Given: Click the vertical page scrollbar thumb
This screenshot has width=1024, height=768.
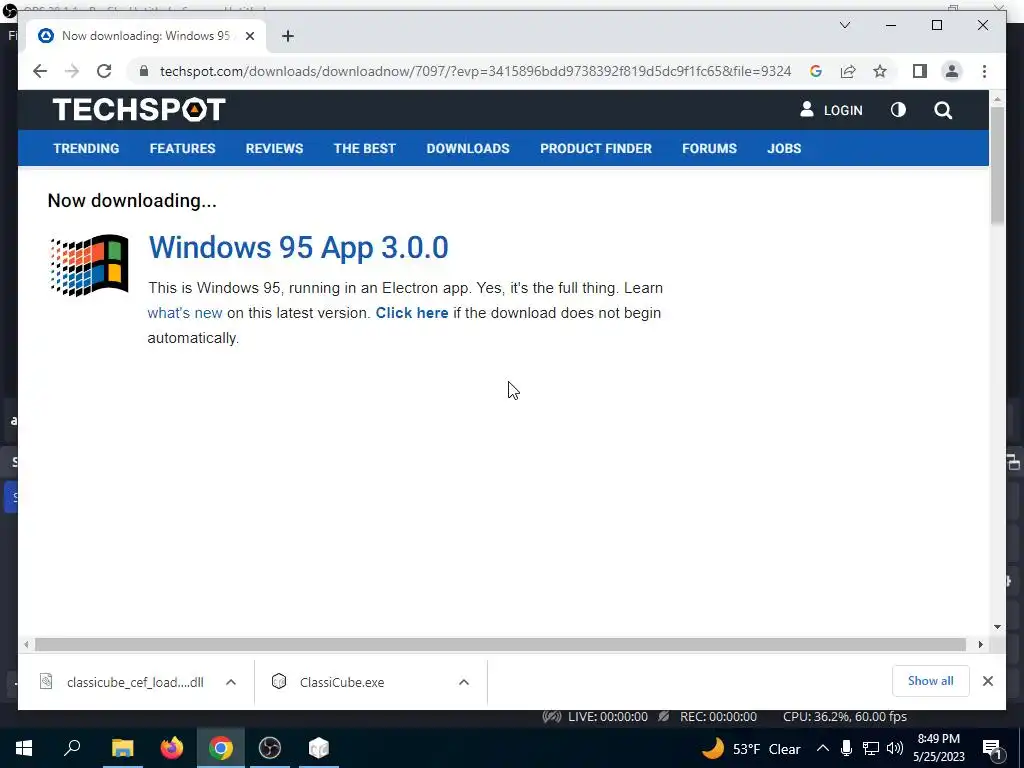Looking at the screenshot, I should [x=997, y=165].
